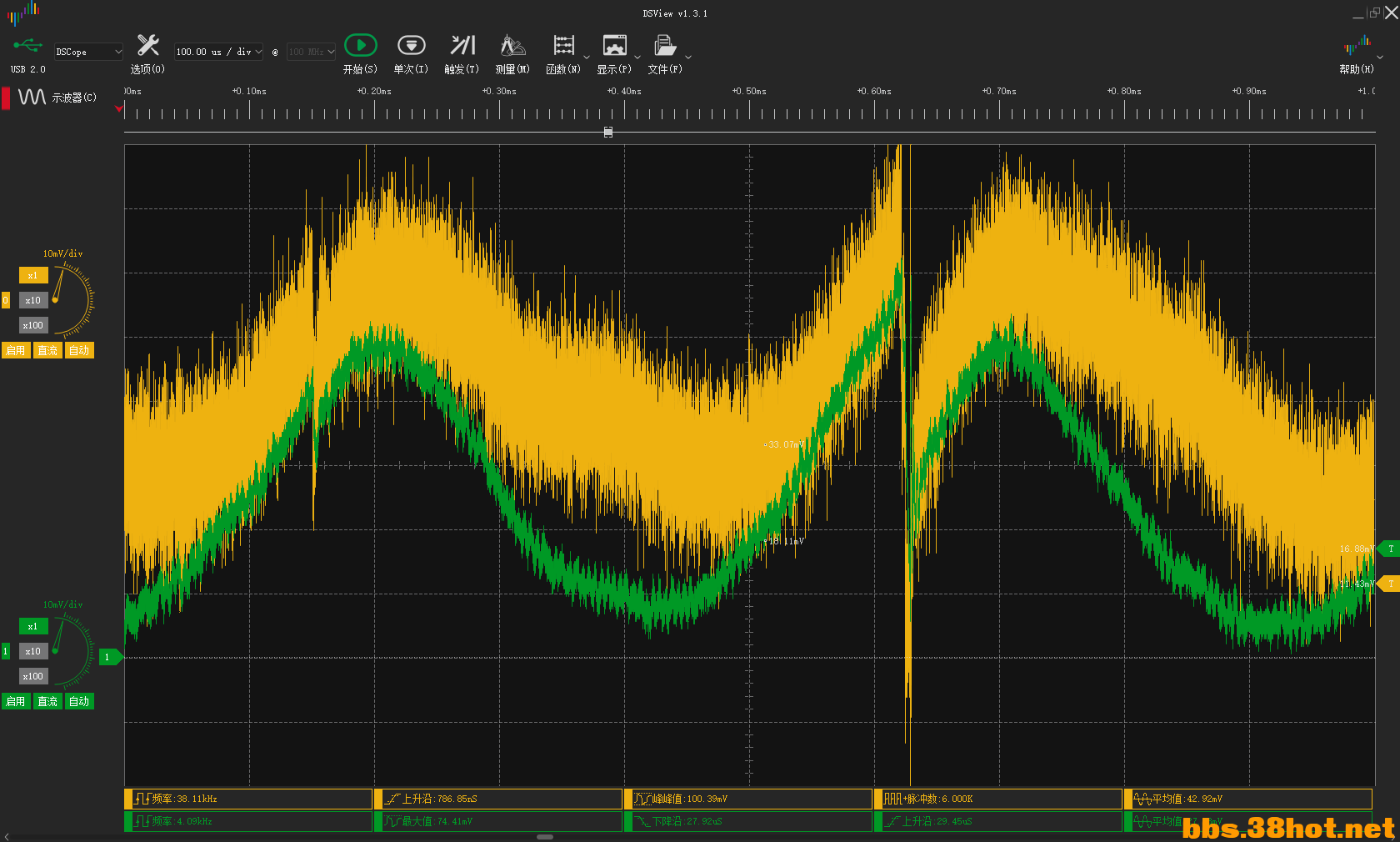Select yellow average measurement 42.92mV
Image resolution: width=1400 pixels, height=842 pixels.
click(1248, 799)
